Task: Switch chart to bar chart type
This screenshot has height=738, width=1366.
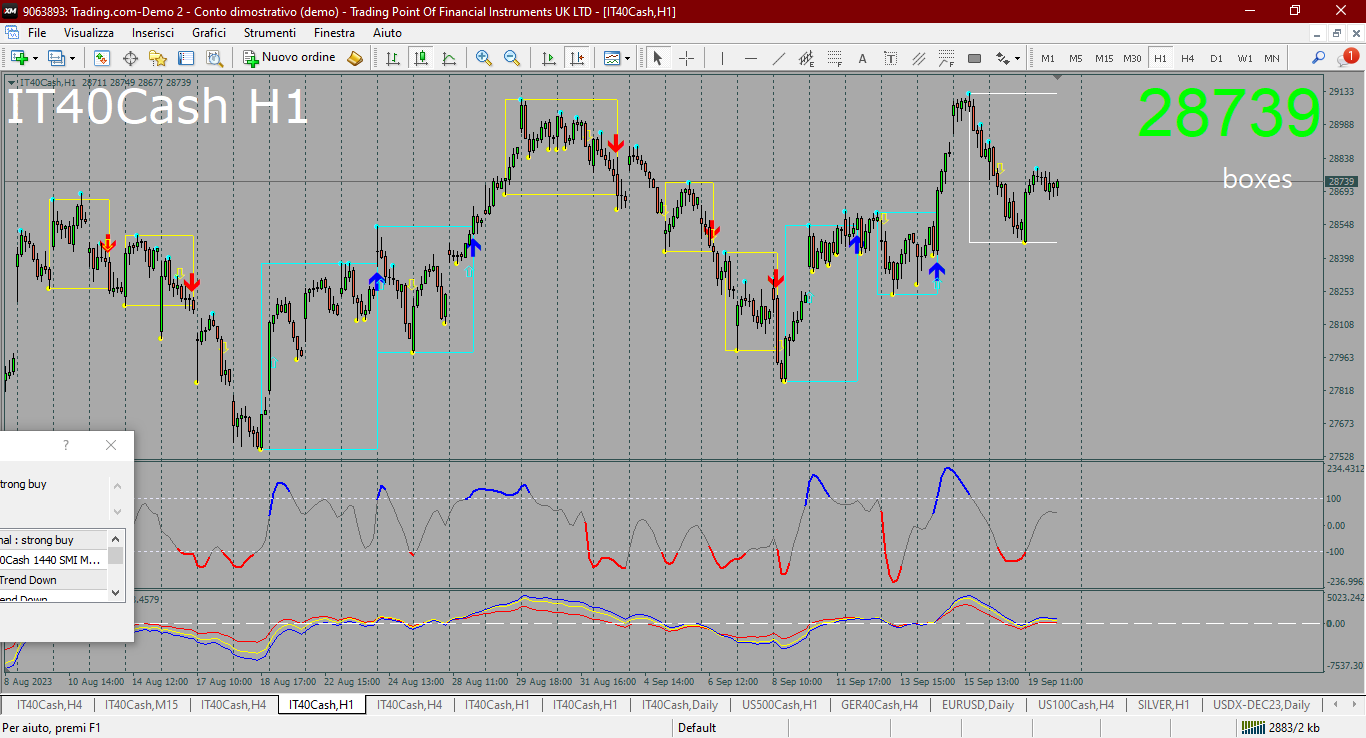Action: (x=393, y=58)
